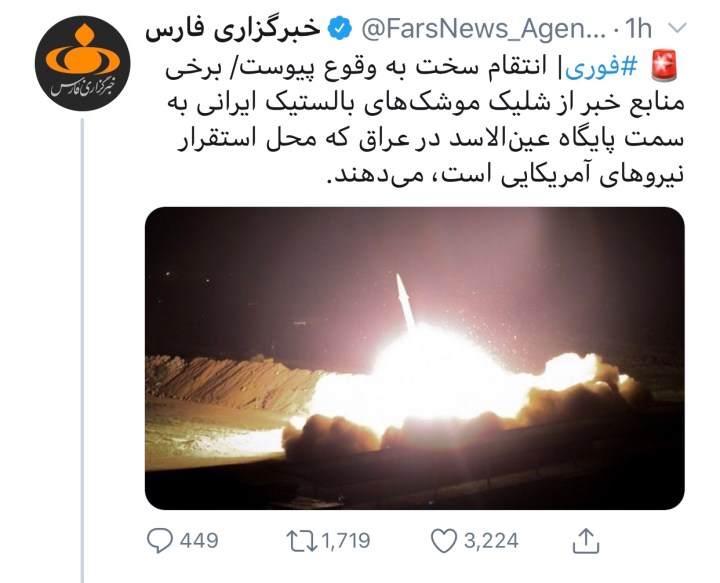
Task: Open the share tweet icon
Action: pos(586,540)
